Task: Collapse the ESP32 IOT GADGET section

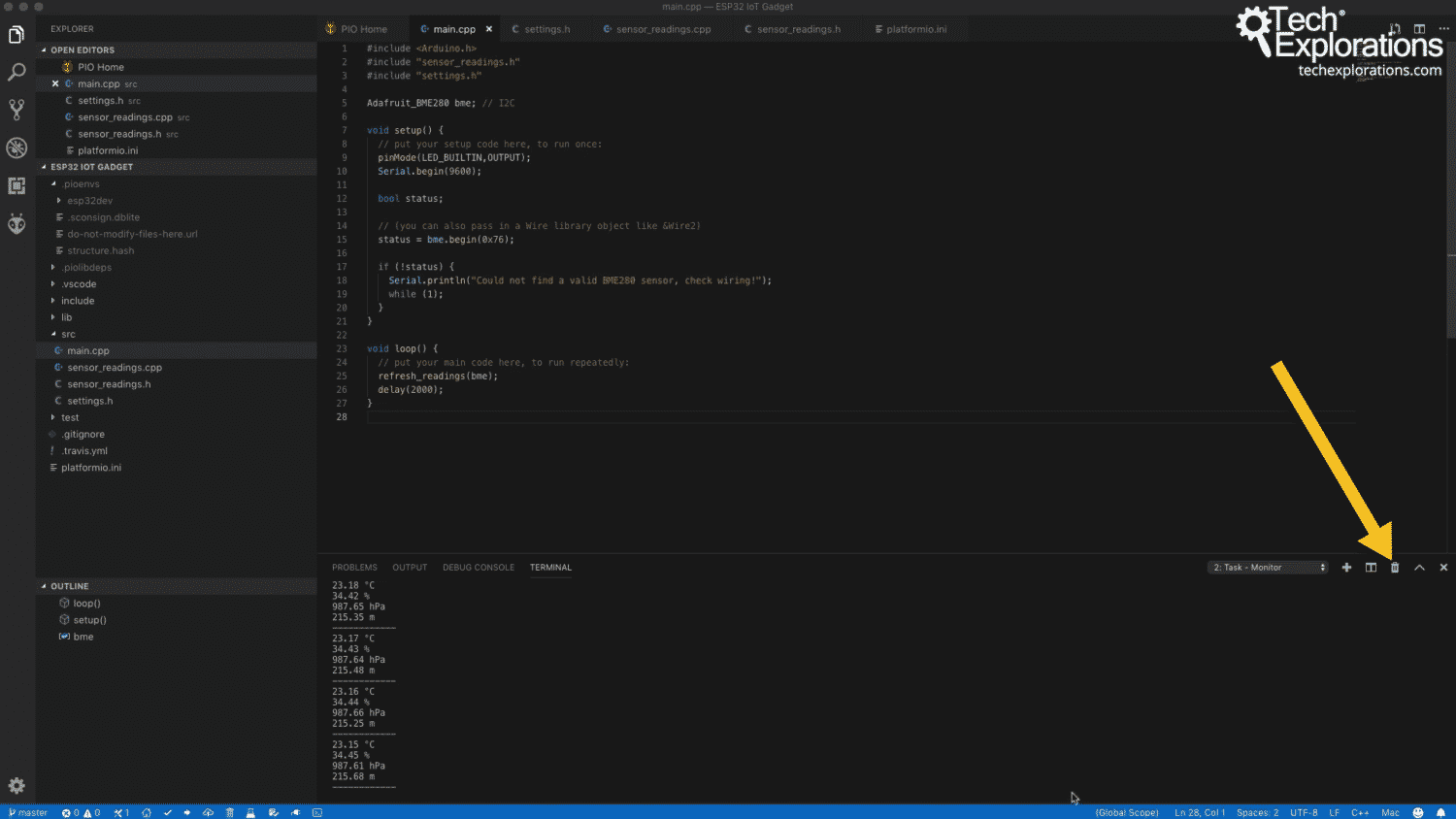Action: (x=44, y=167)
